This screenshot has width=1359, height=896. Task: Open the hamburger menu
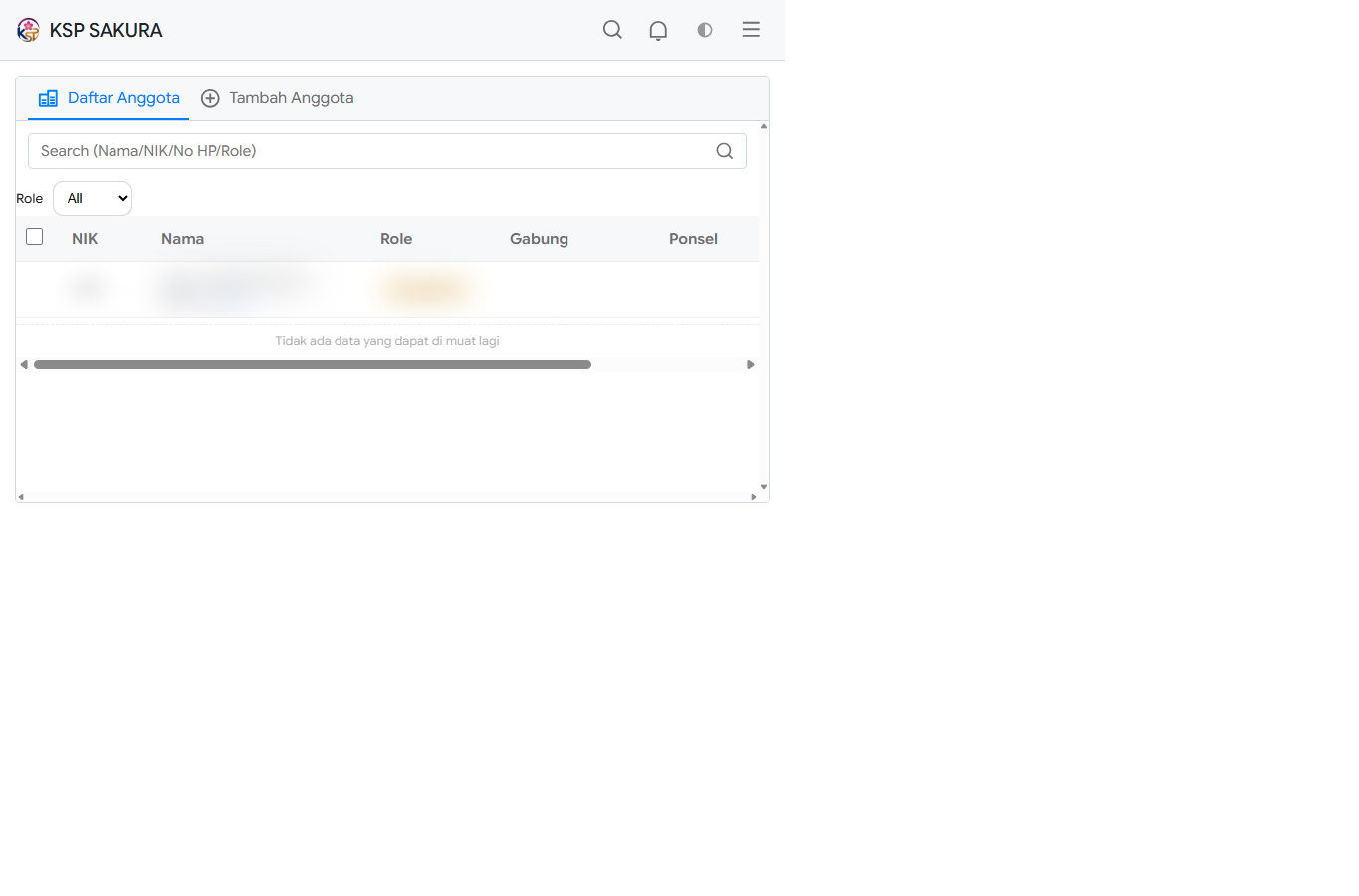tap(751, 30)
